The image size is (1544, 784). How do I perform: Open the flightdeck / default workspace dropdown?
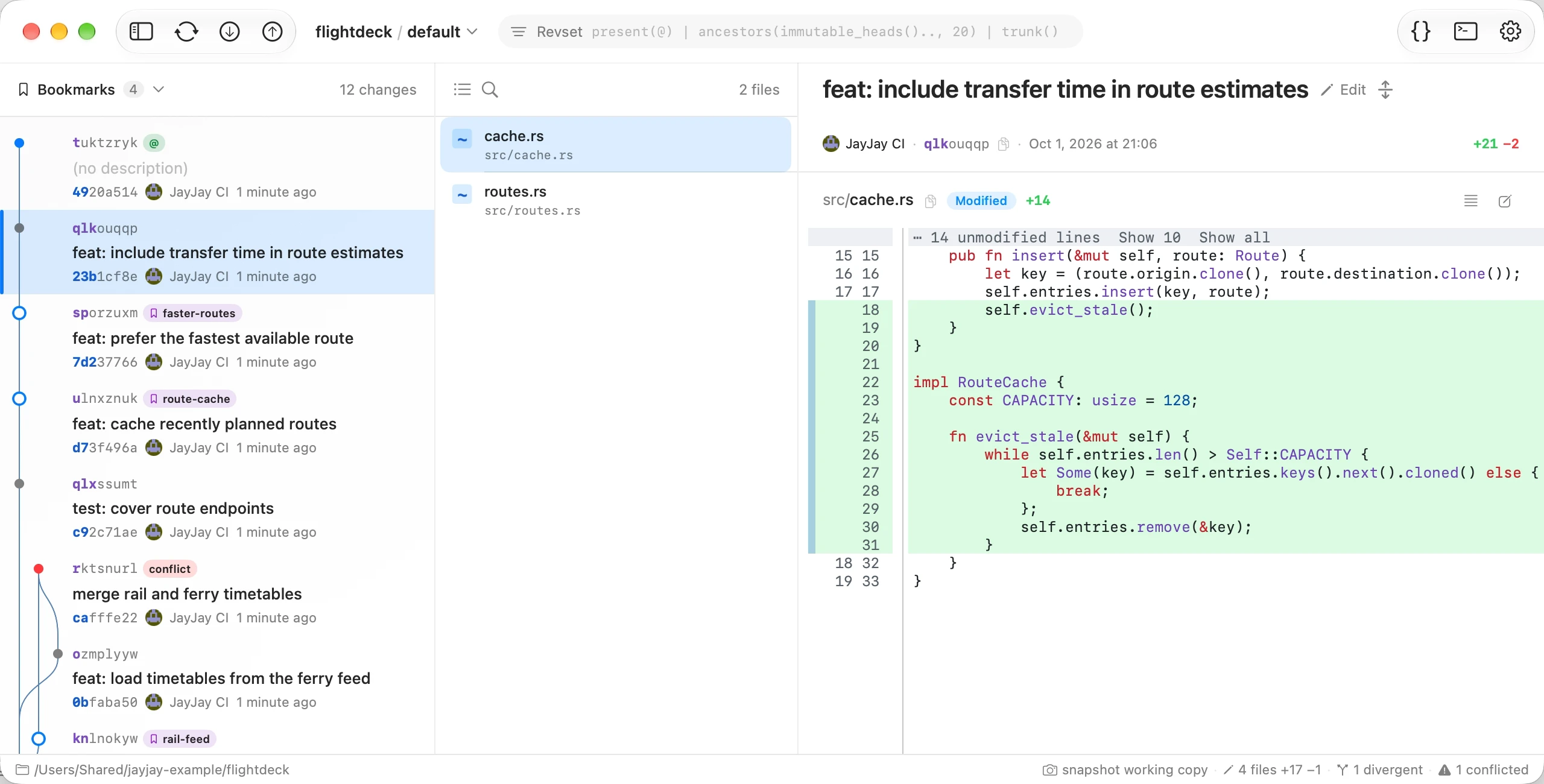pos(396,31)
